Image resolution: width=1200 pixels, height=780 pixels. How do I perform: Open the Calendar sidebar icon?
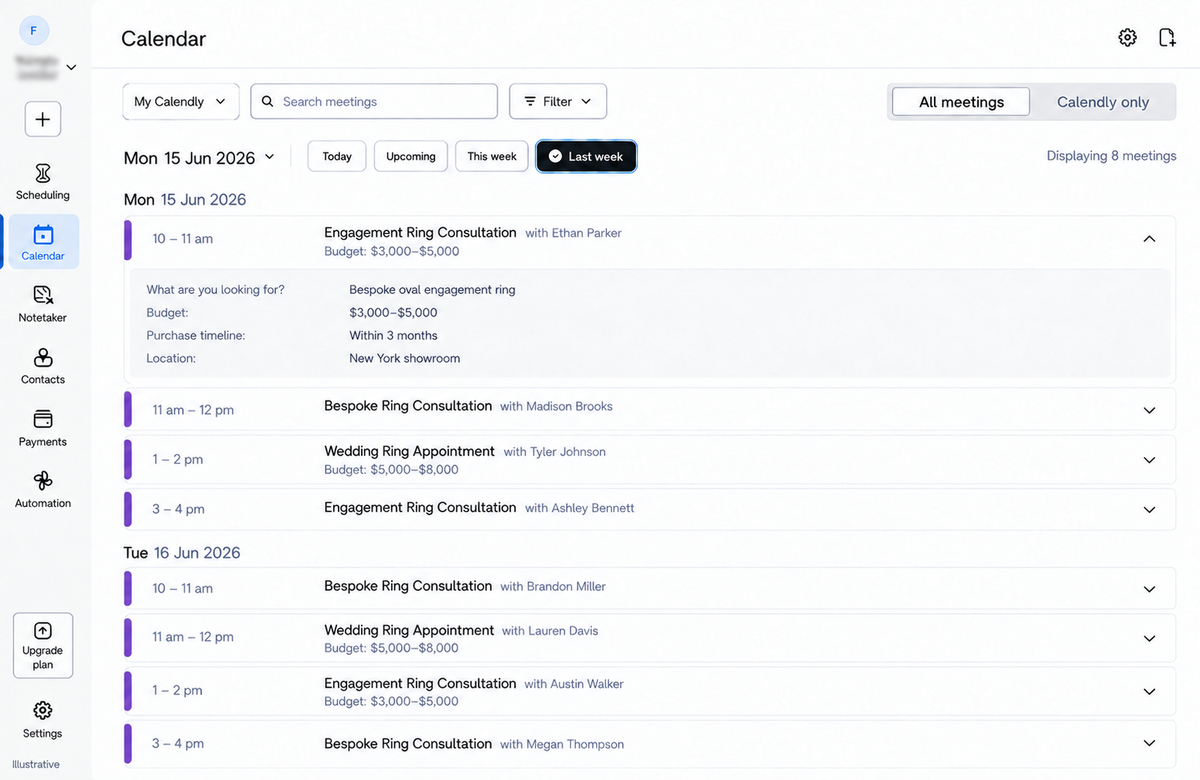43,235
